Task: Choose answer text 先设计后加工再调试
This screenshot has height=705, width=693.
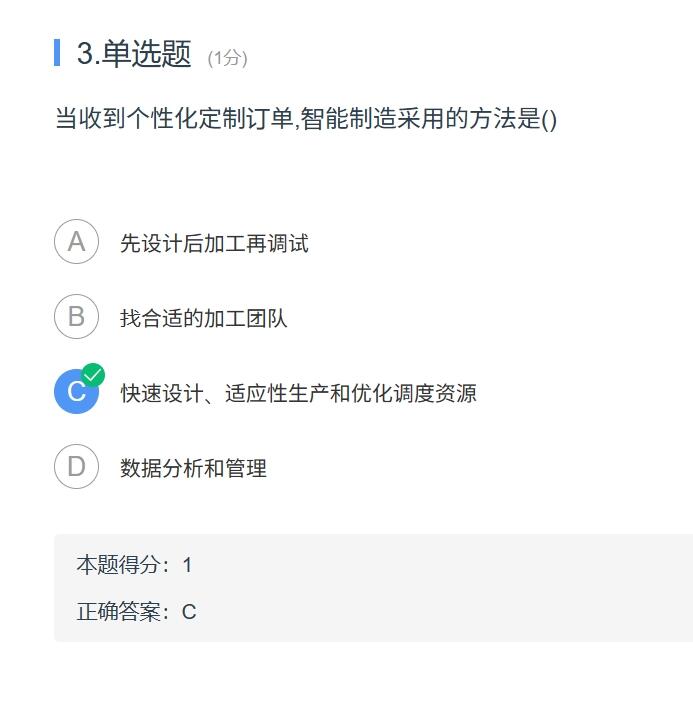Action: [x=215, y=243]
